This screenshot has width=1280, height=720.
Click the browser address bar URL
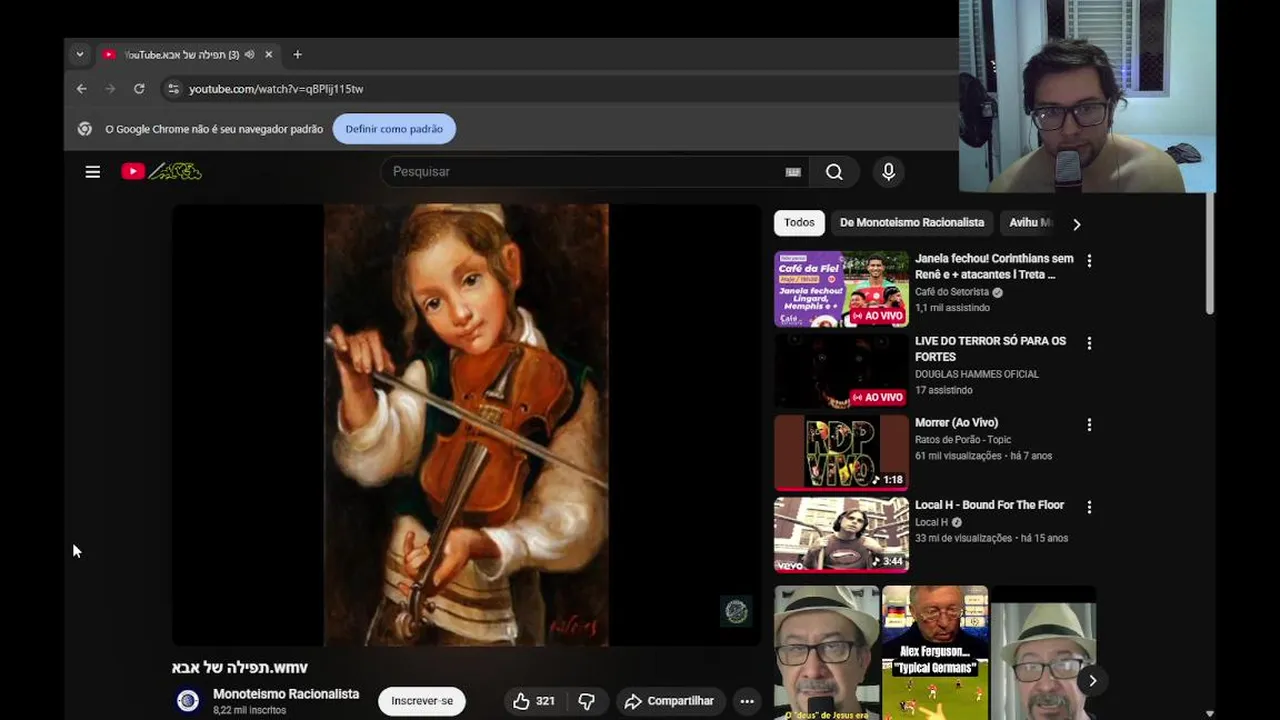point(276,89)
